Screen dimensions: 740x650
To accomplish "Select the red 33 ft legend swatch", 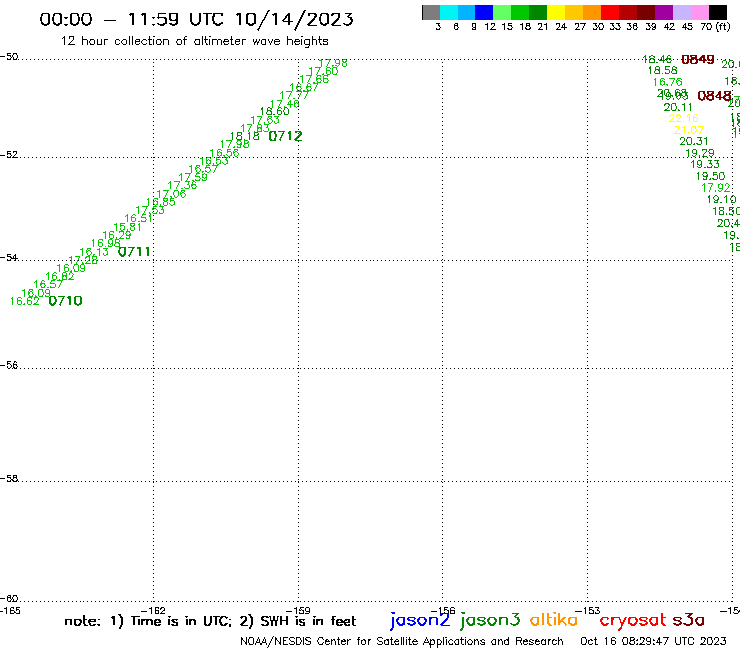I will pos(610,12).
